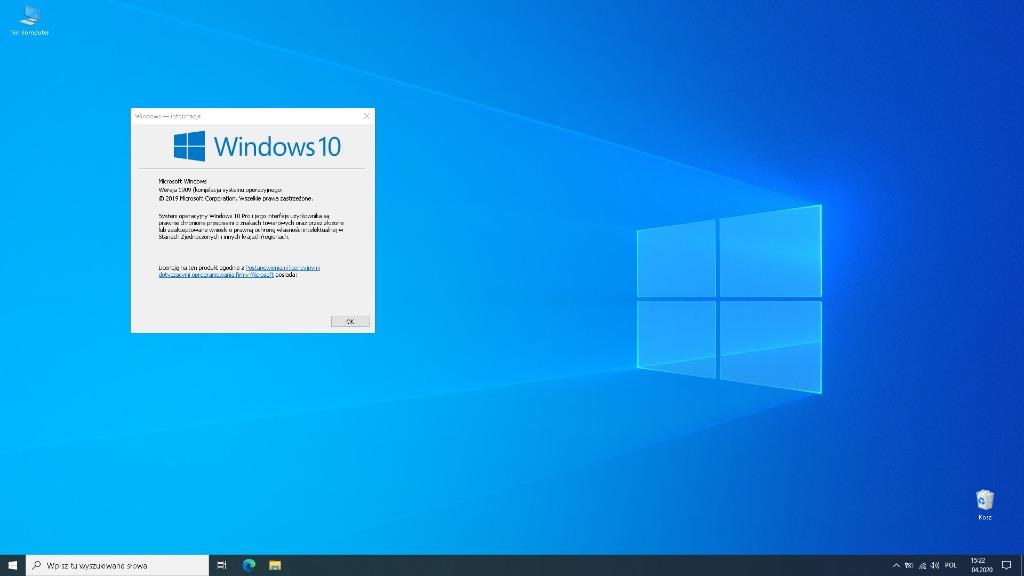Open Microsoft Edge from the taskbar
This screenshot has height=576, width=1024.
(248, 565)
